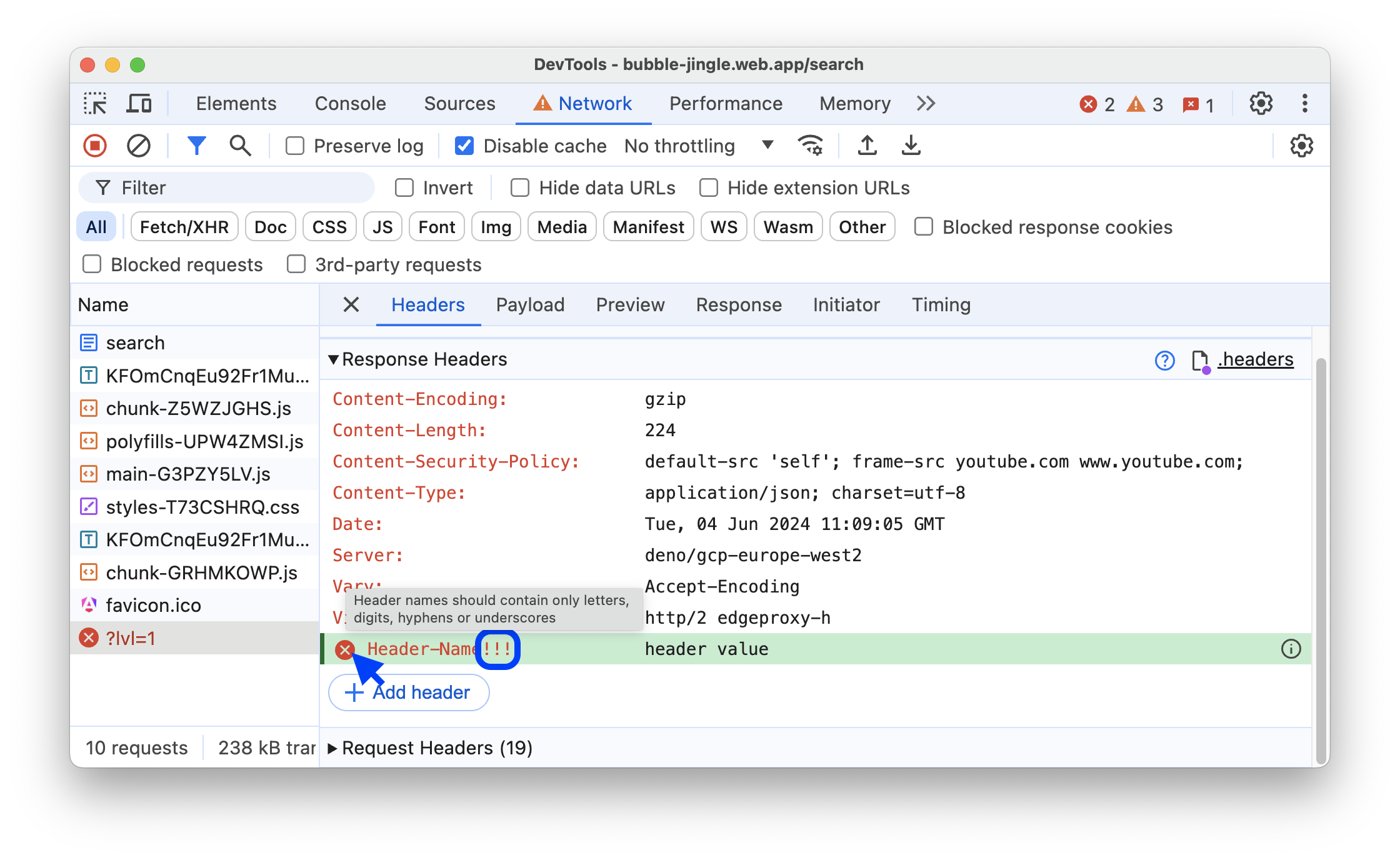Click the DevTools settings gear icon
The width and height of the screenshot is (1400, 860).
[1262, 103]
